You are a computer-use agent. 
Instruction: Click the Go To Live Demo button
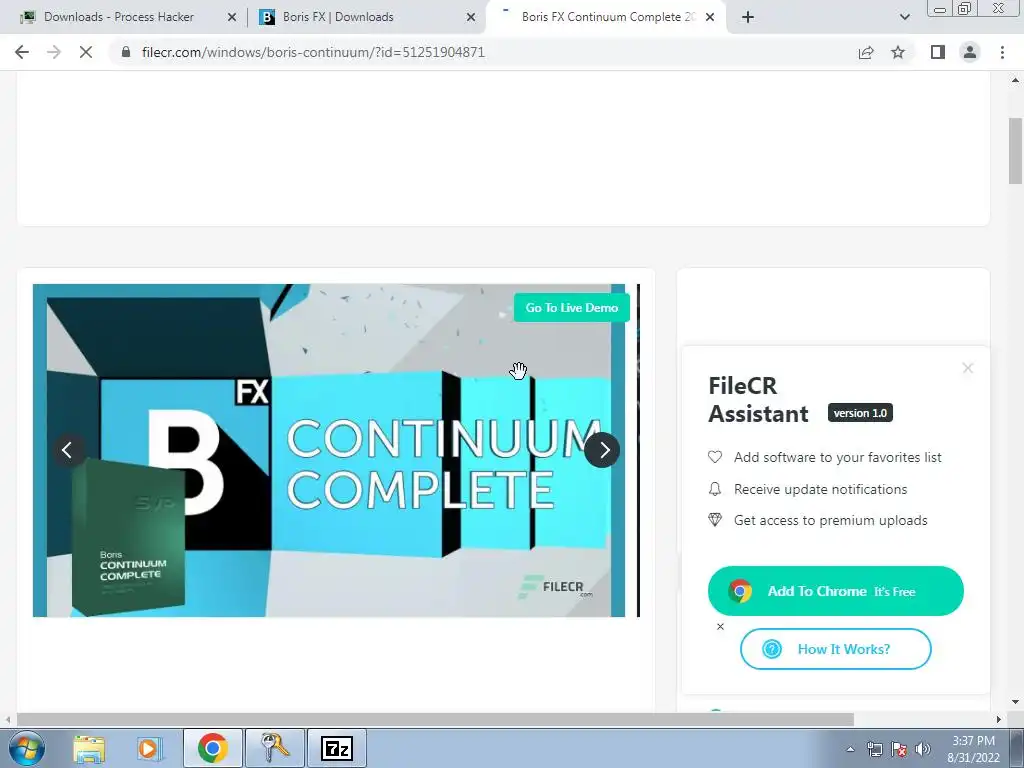pos(571,308)
